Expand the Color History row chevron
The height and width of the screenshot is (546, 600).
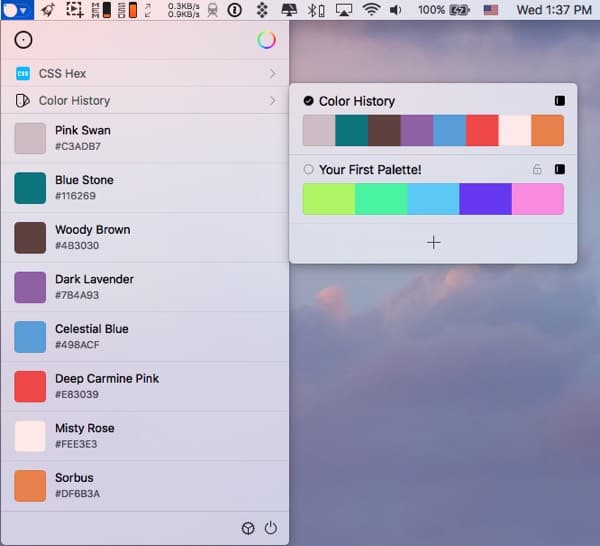272,100
